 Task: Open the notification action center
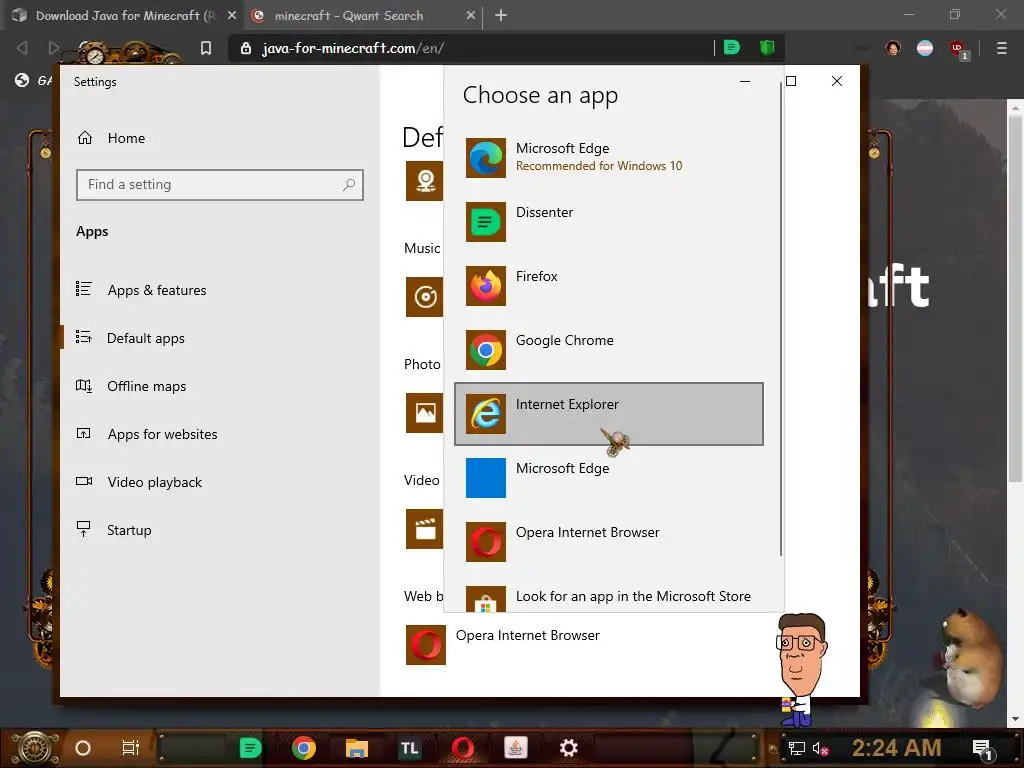982,748
